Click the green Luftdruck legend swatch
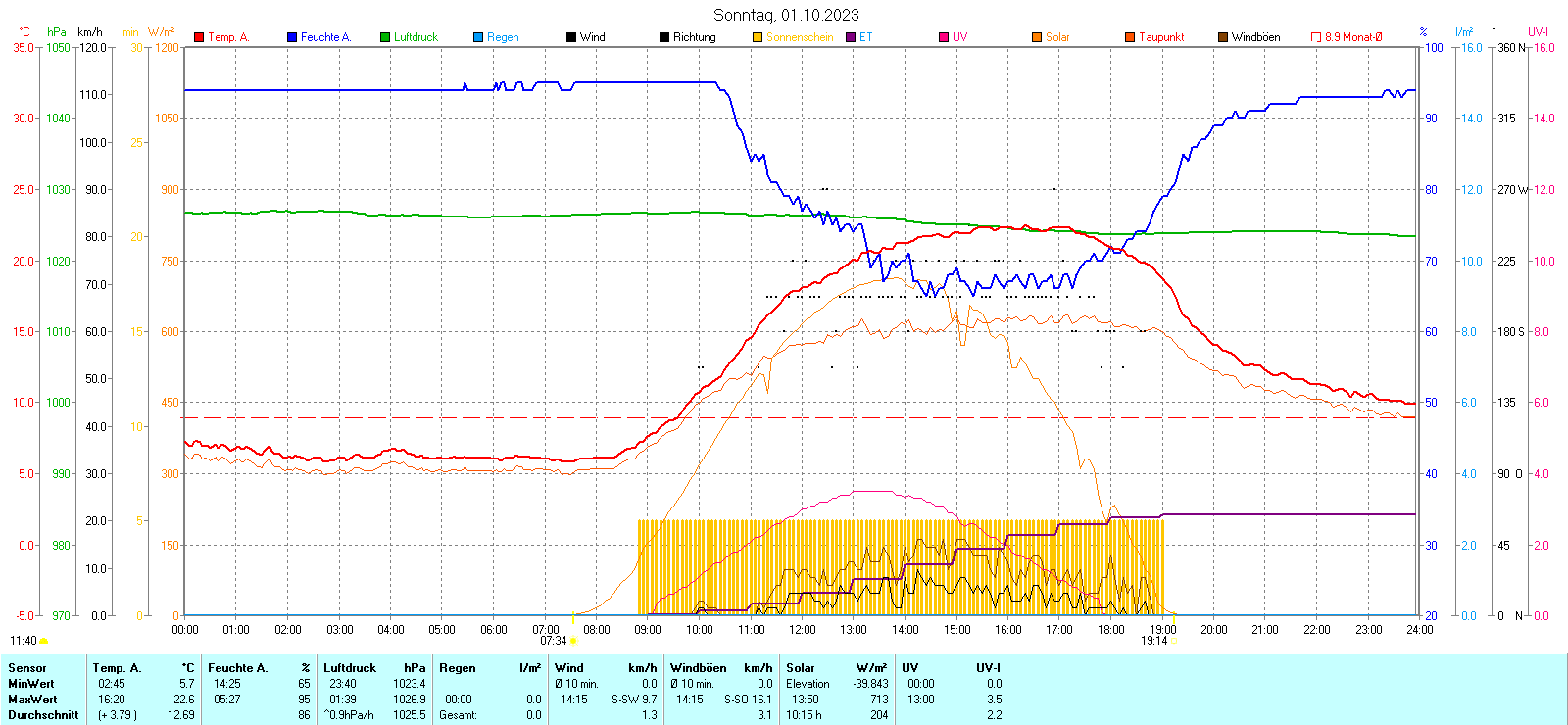The image size is (1568, 725). tap(385, 37)
